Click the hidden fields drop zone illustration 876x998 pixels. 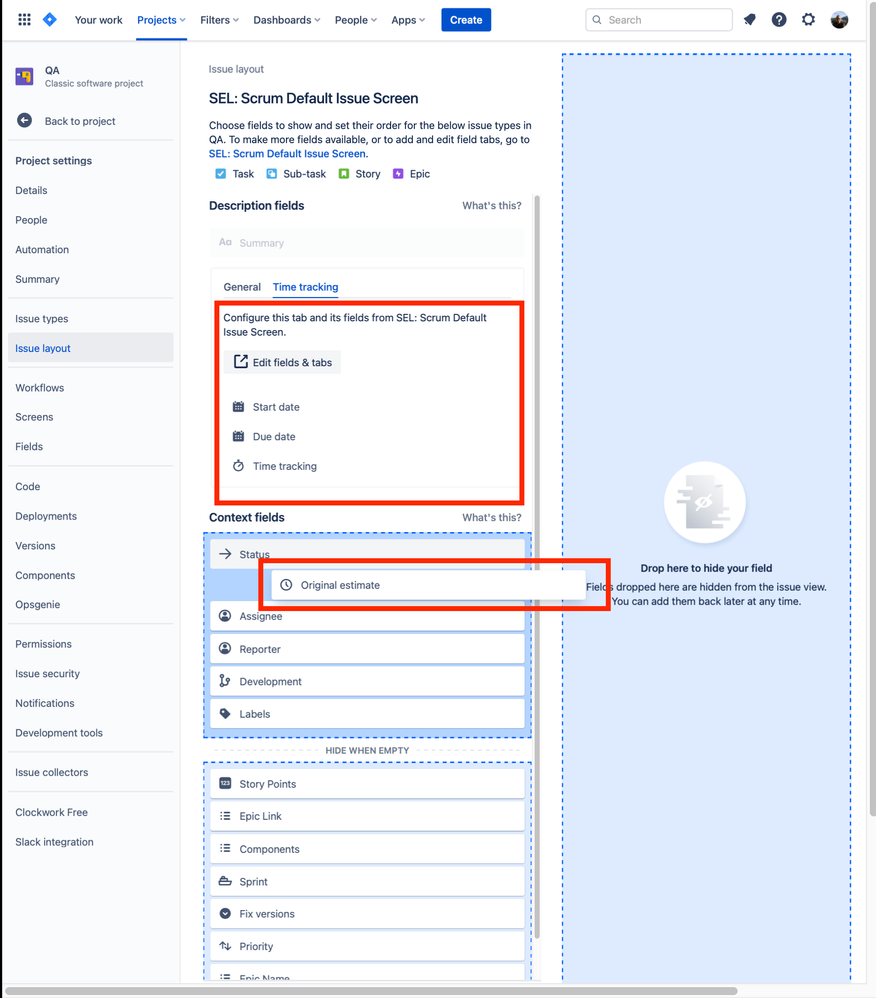pos(705,502)
